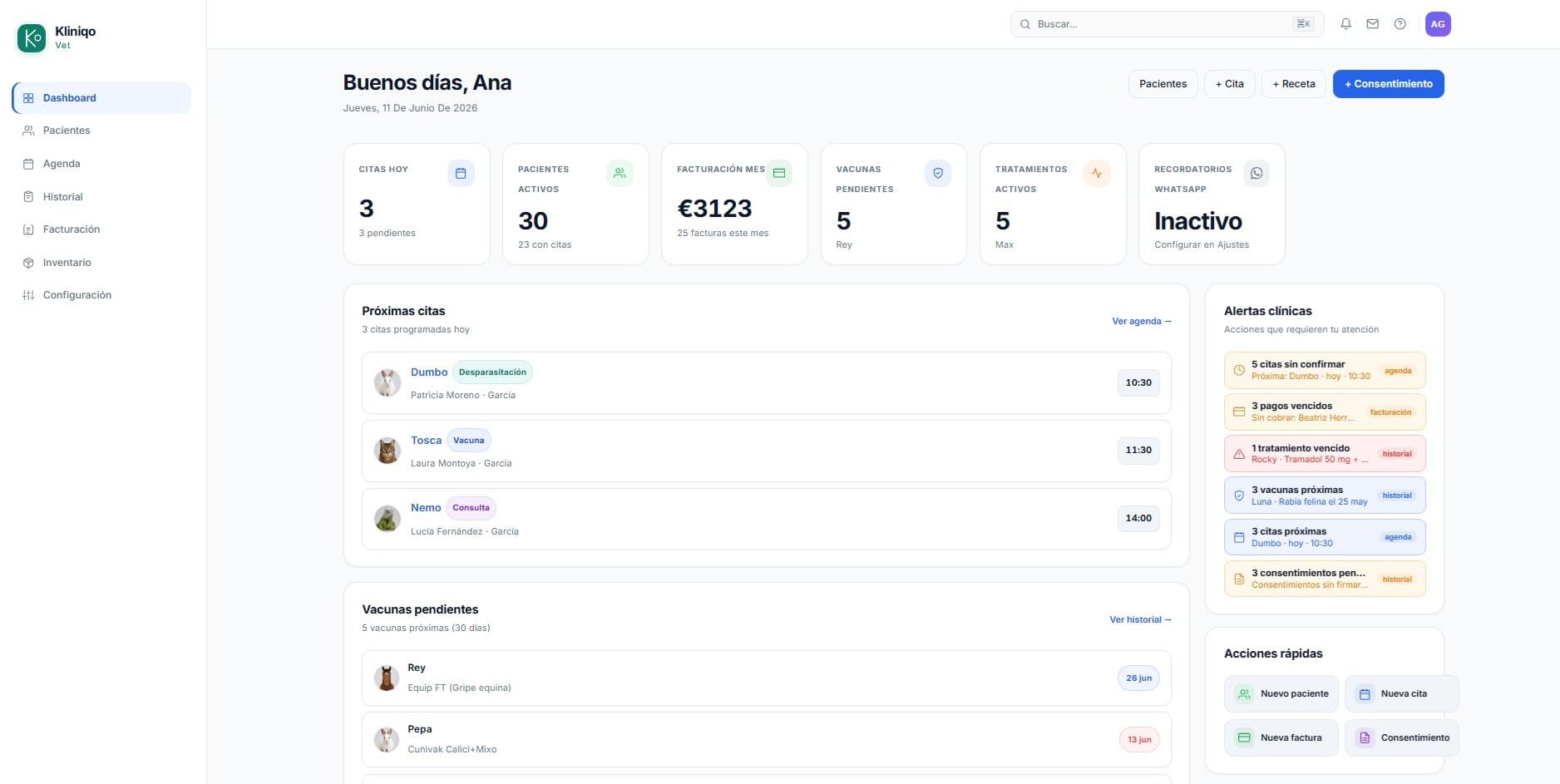
Task: Follow the Ver agenda link
Action: [x=1141, y=321]
